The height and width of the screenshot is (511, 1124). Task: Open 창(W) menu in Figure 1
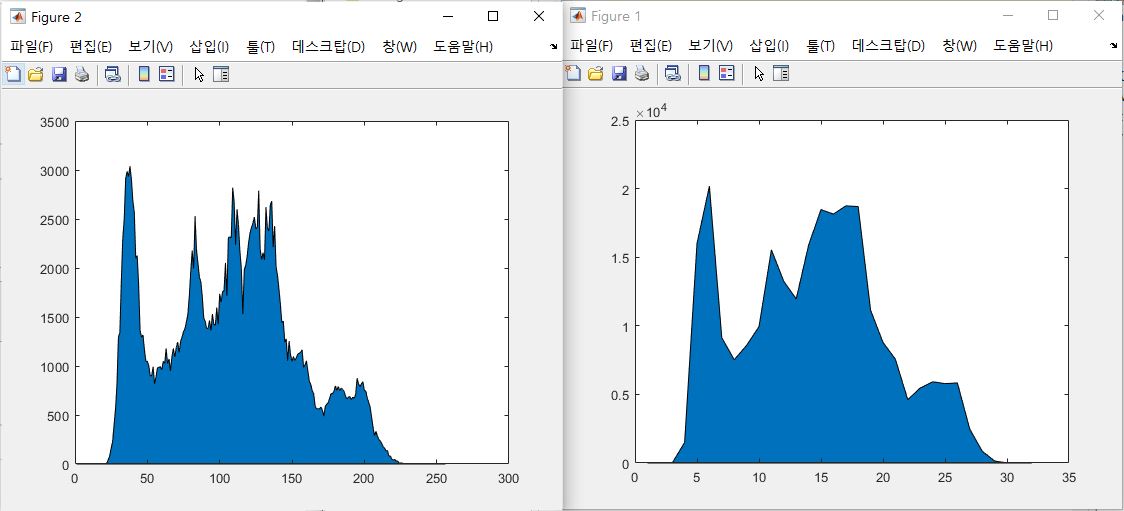pyautogui.click(x=959, y=46)
